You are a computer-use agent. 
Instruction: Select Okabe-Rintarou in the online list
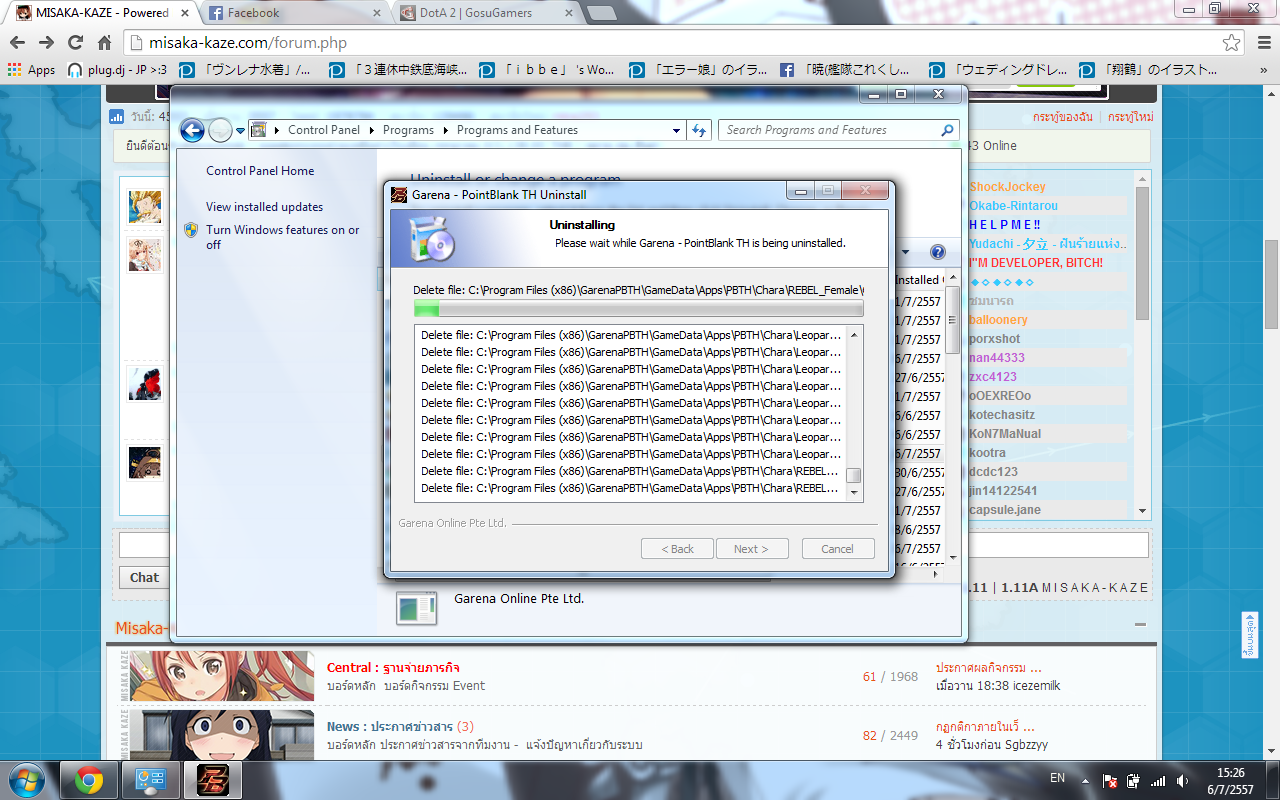point(1013,206)
